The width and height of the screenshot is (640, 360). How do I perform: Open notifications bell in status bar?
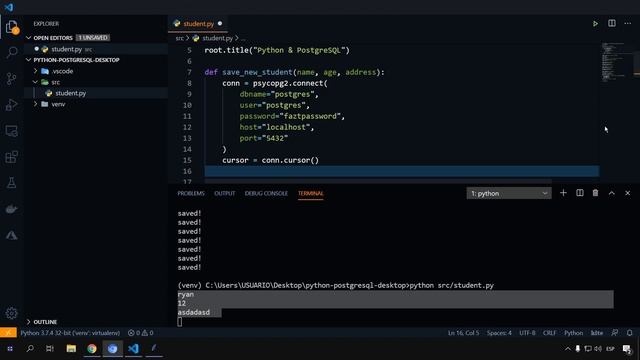(629, 333)
